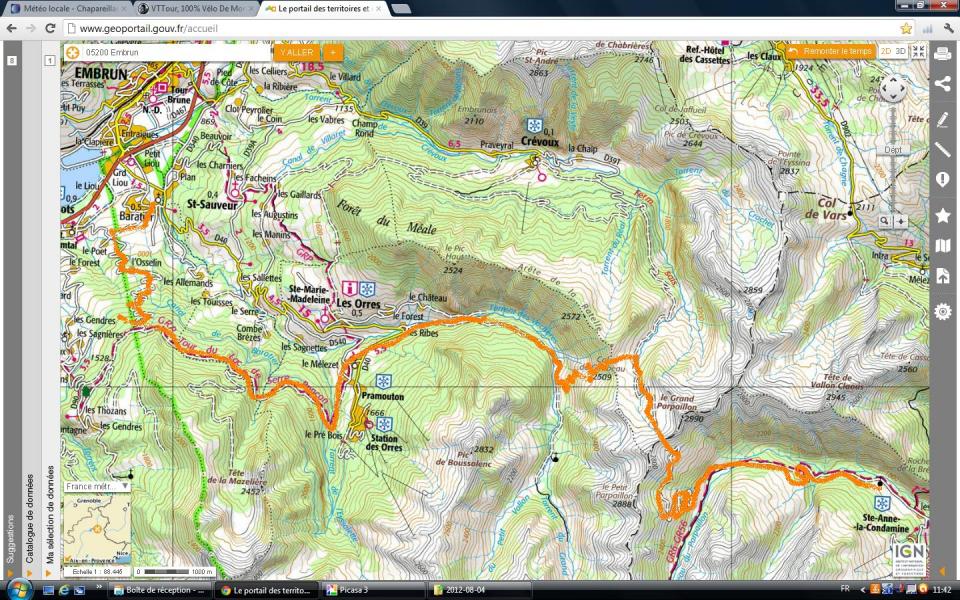This screenshot has width=960, height=600.
Task: Open the 2012-08-04 folder taskbar button
Action: 480,590
